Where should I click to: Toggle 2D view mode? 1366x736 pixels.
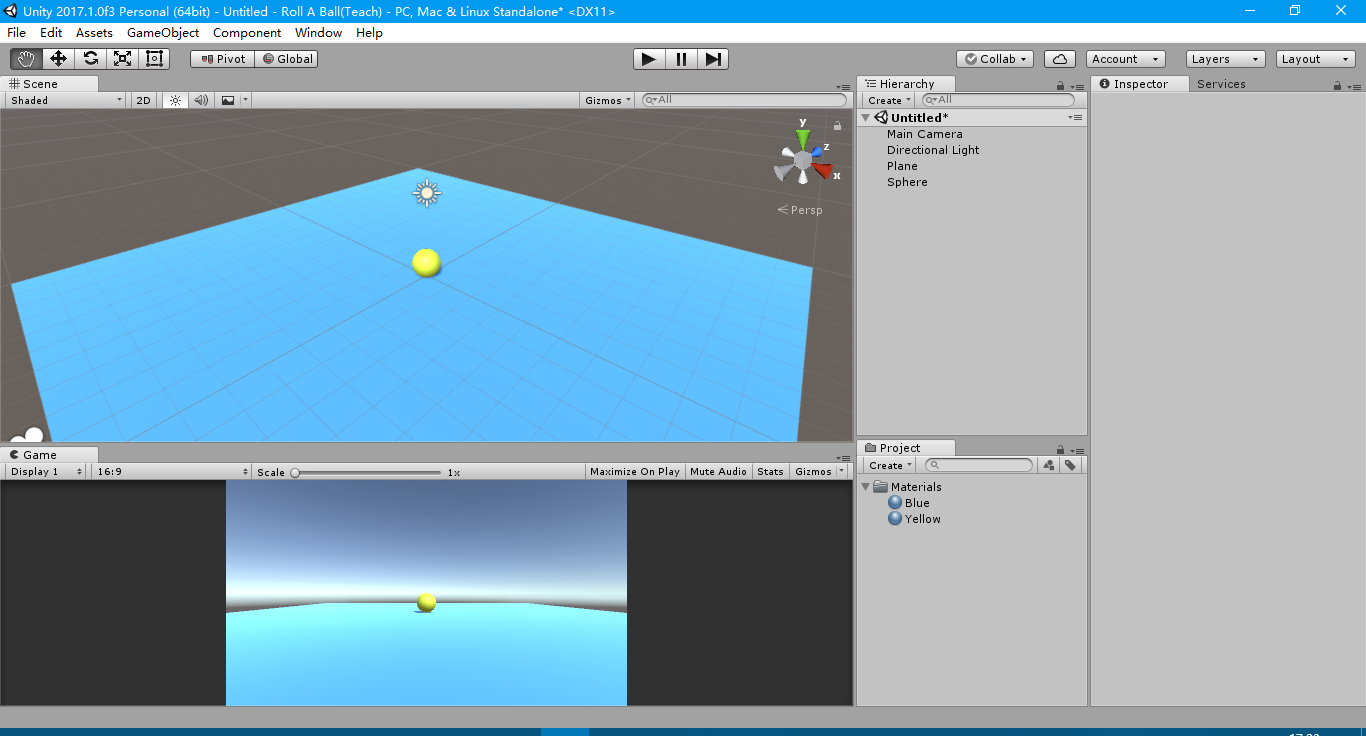[x=144, y=100]
